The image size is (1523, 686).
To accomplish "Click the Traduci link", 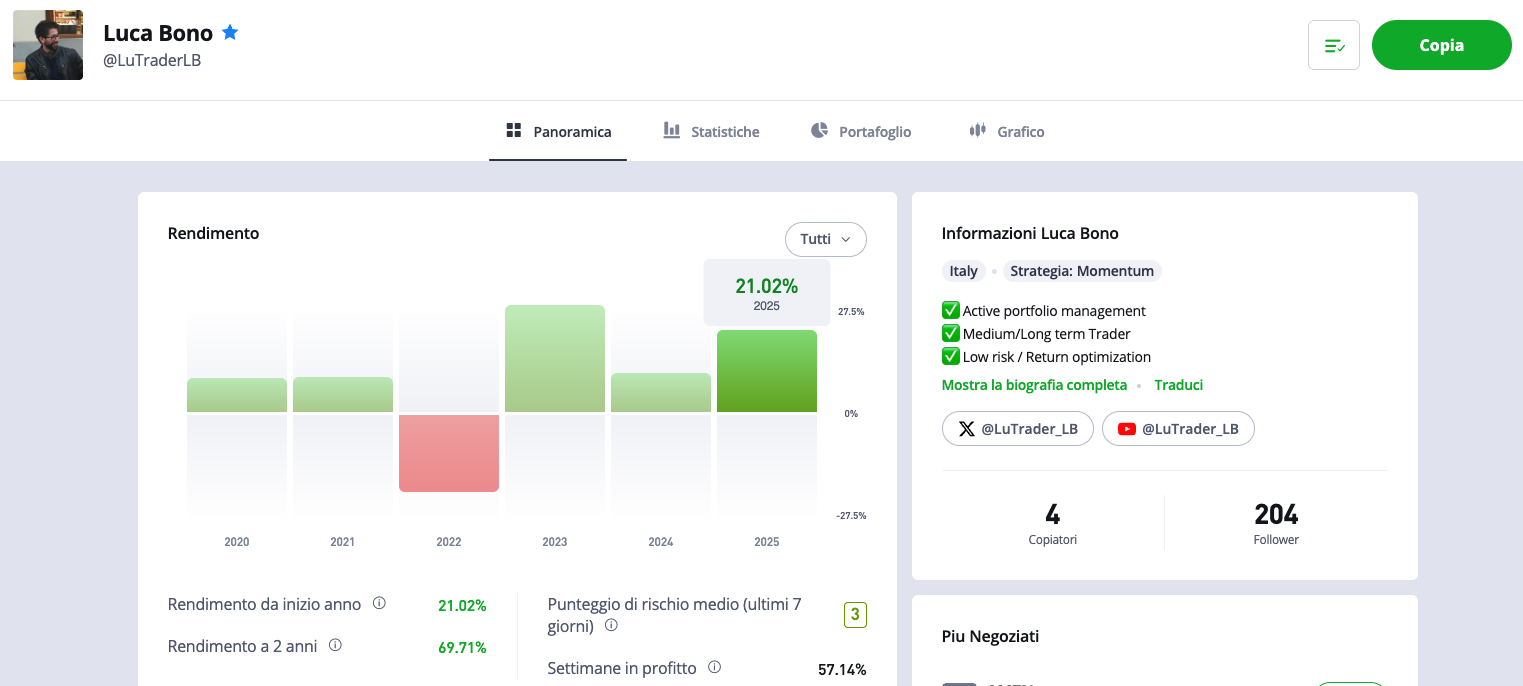I will pyautogui.click(x=1178, y=385).
